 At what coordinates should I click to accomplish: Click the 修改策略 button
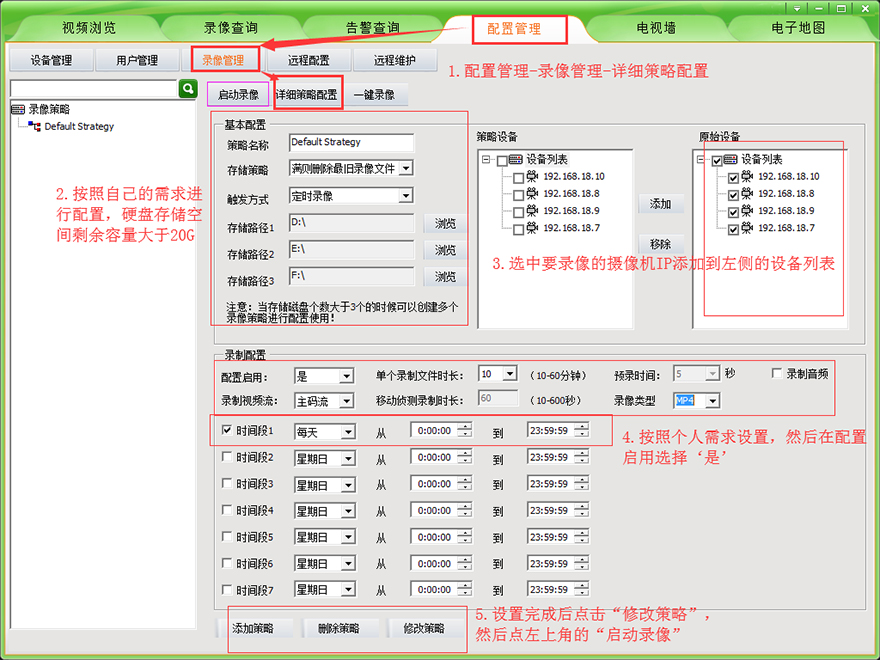[x=424, y=629]
